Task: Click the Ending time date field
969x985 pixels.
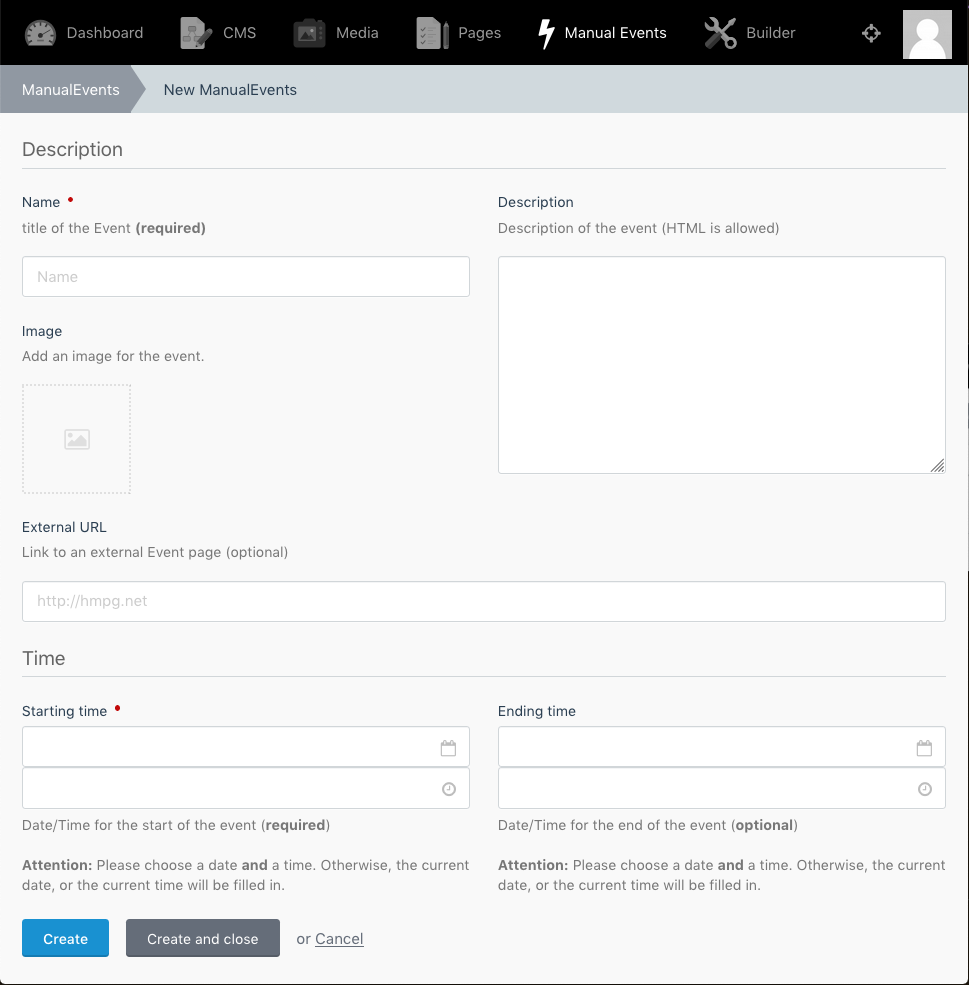Action: coord(722,747)
